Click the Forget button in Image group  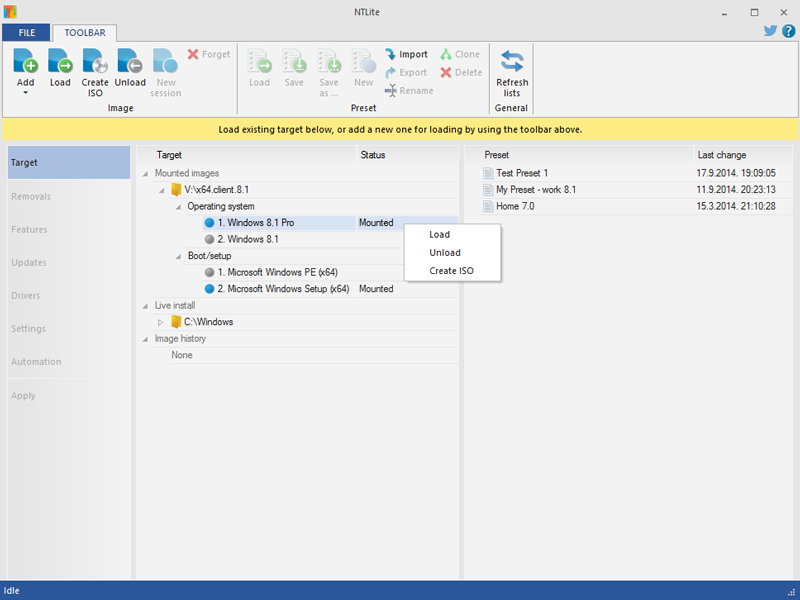209,54
